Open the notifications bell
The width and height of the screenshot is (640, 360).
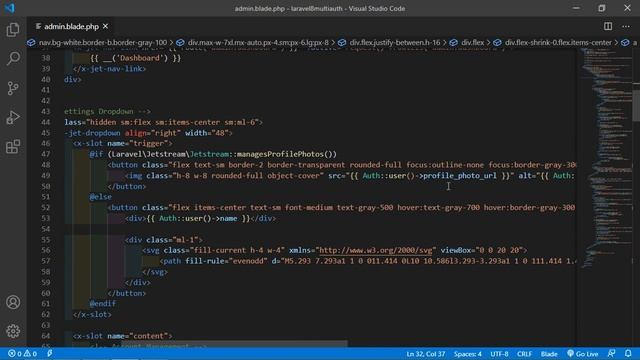point(628,353)
